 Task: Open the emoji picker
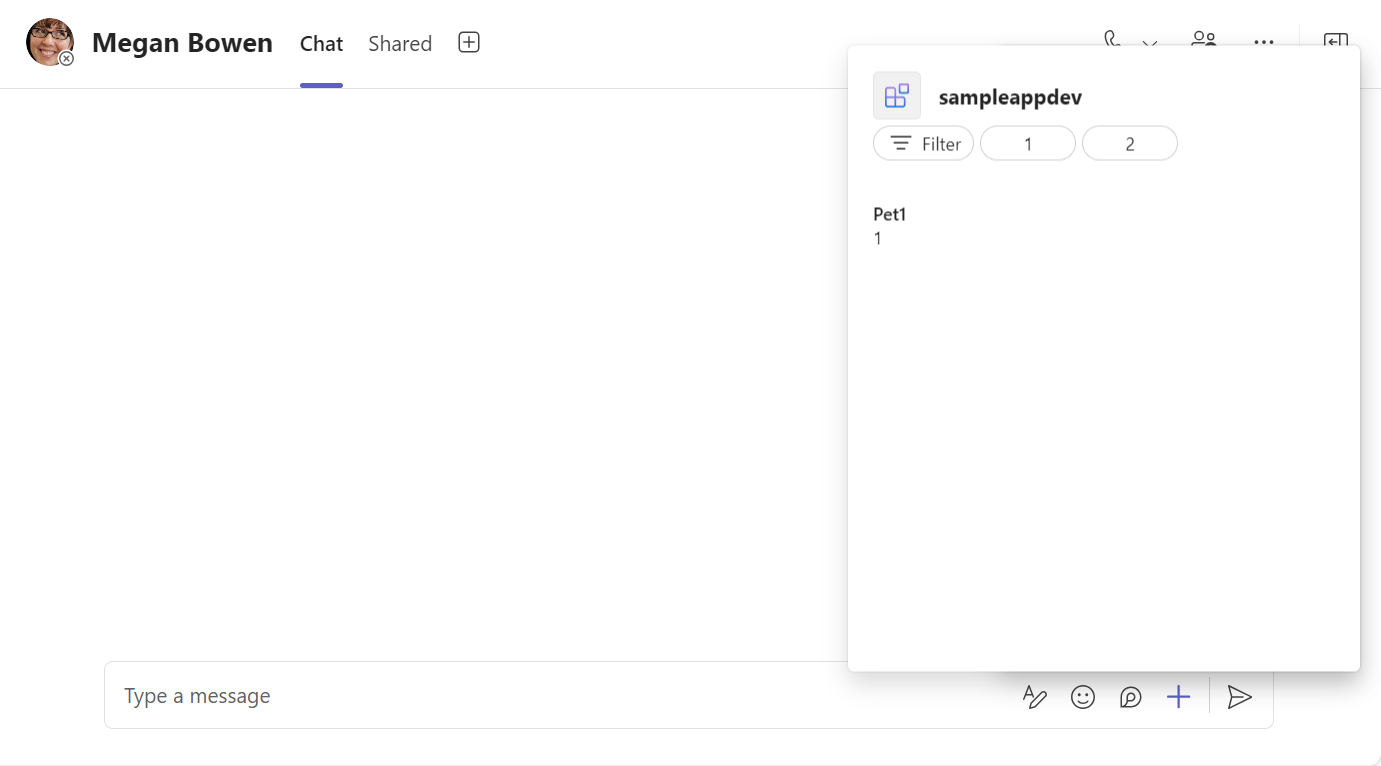tap(1083, 696)
